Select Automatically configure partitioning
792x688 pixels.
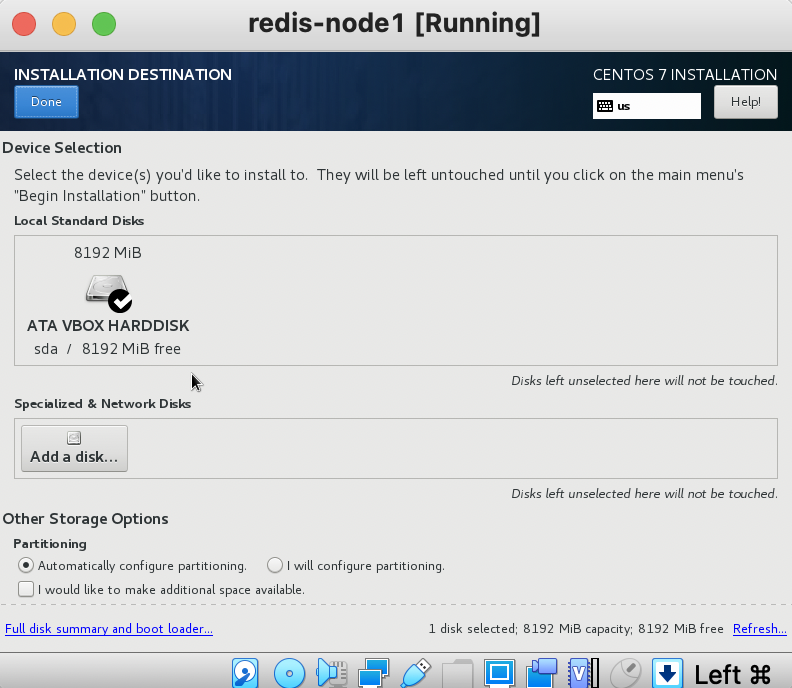(x=132, y=565)
